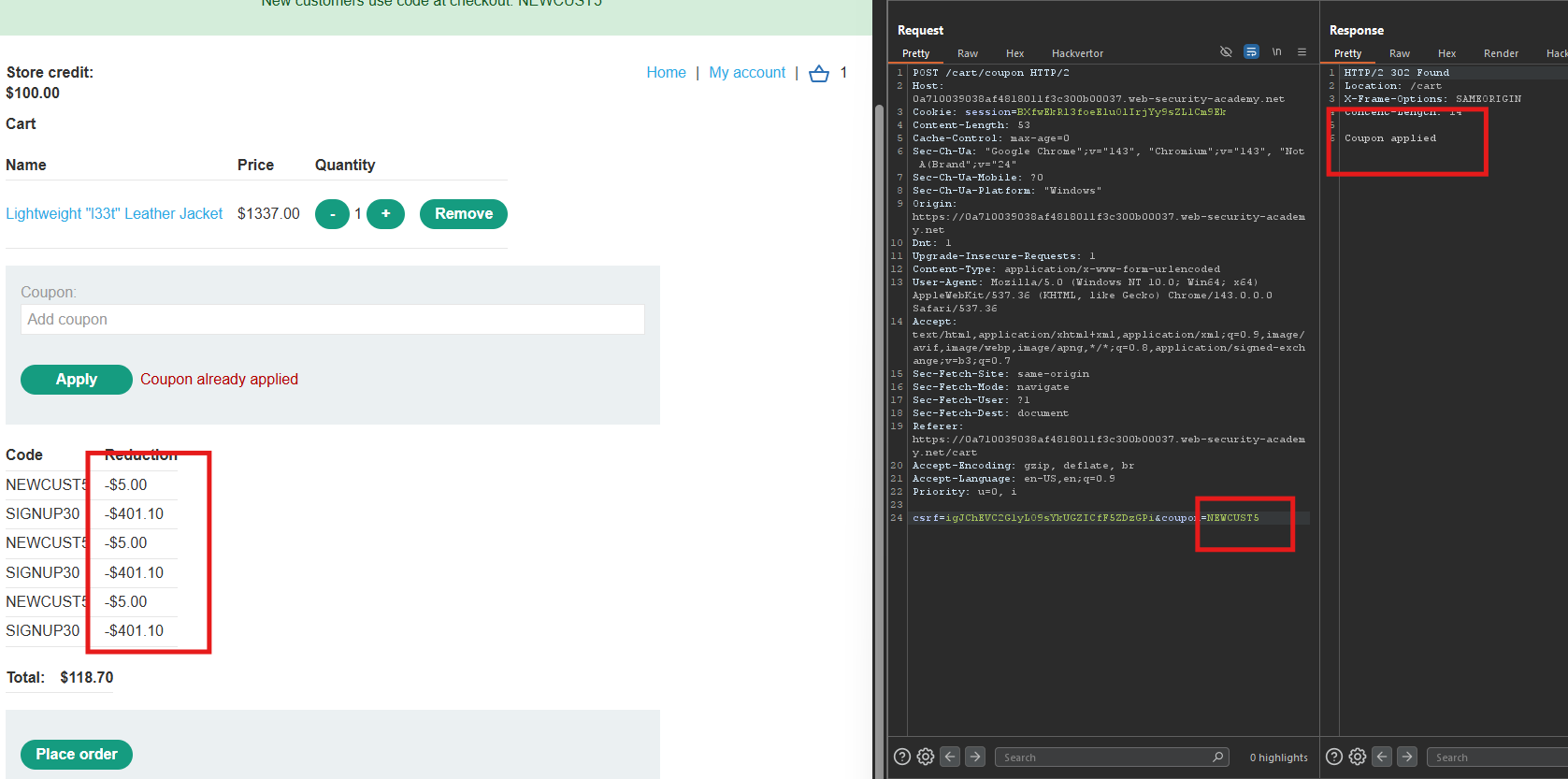
Task: Open Lightweight "l33t" Leather Jacket product link
Action: click(x=114, y=214)
